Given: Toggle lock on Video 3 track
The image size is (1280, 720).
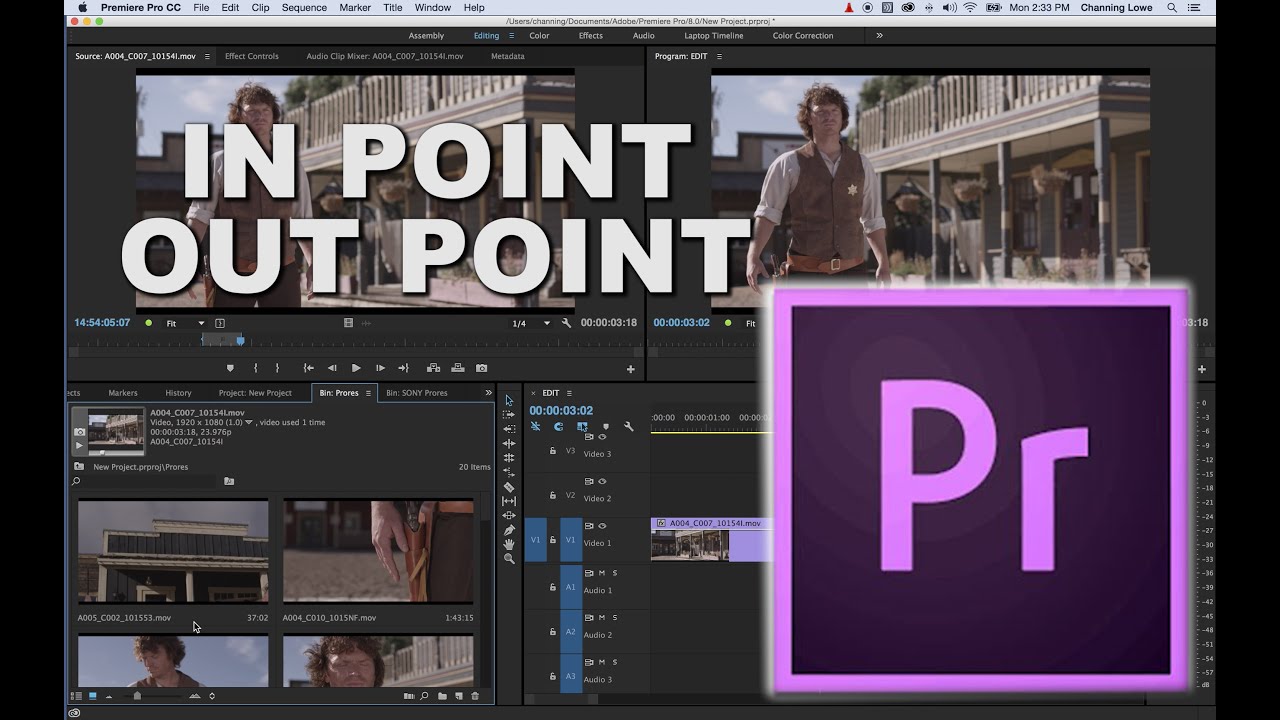Looking at the screenshot, I should (553, 451).
